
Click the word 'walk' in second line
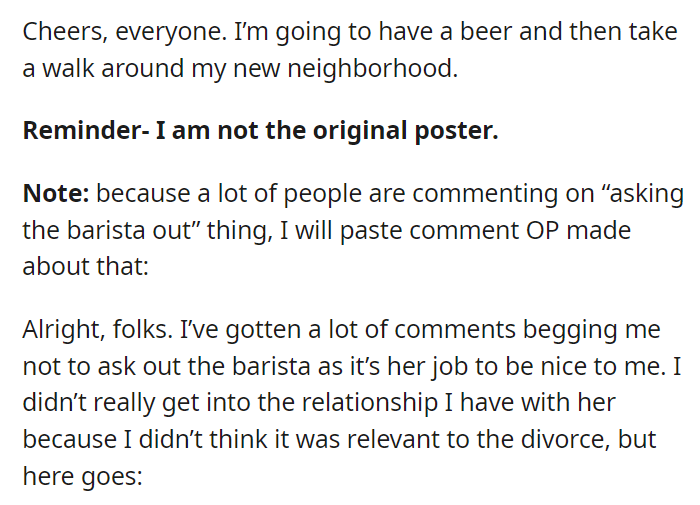pos(68,69)
